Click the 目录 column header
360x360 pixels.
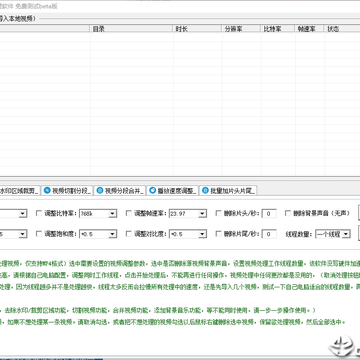click(131, 29)
